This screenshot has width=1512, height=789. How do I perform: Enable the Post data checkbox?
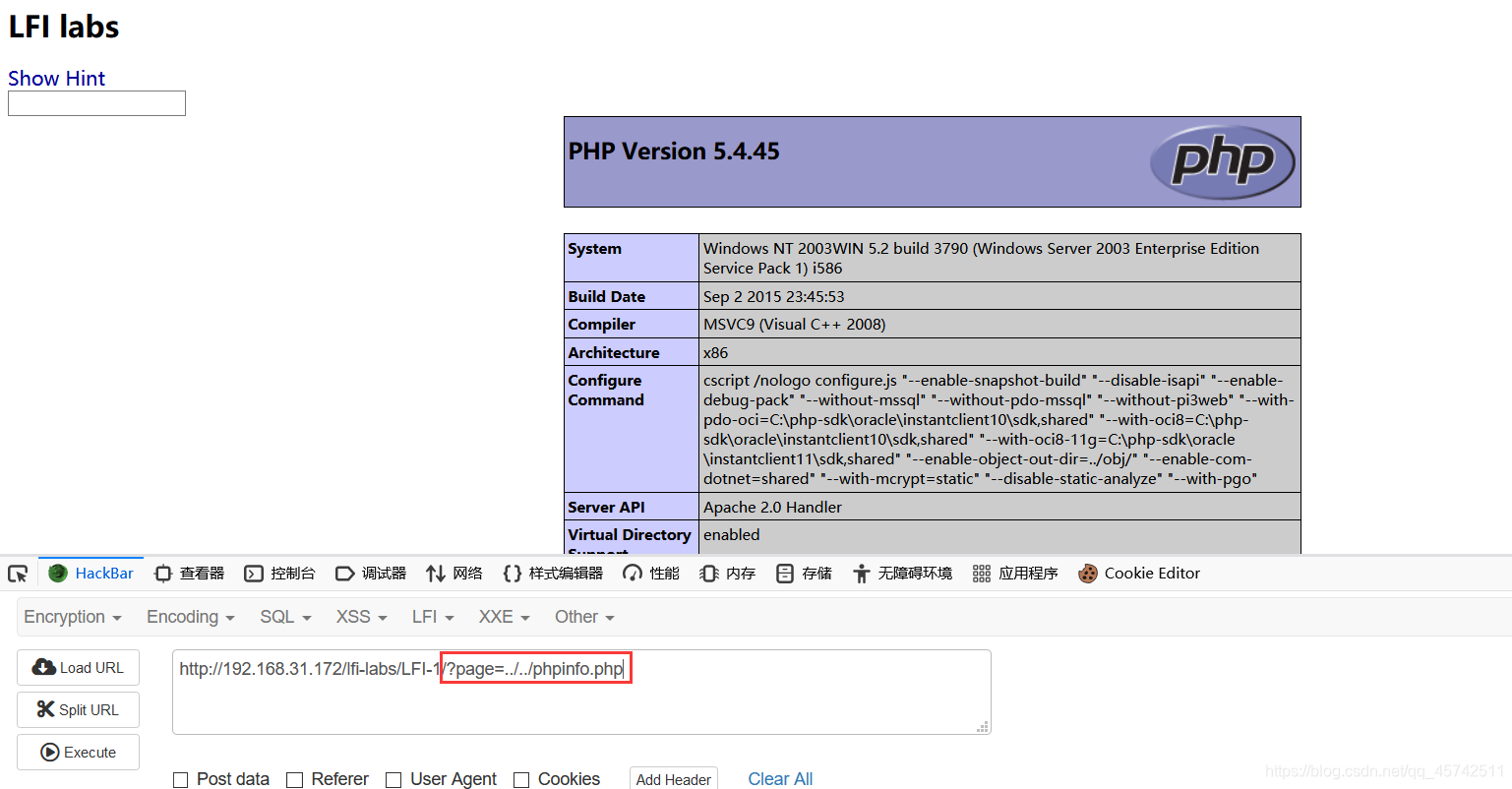tap(180, 780)
